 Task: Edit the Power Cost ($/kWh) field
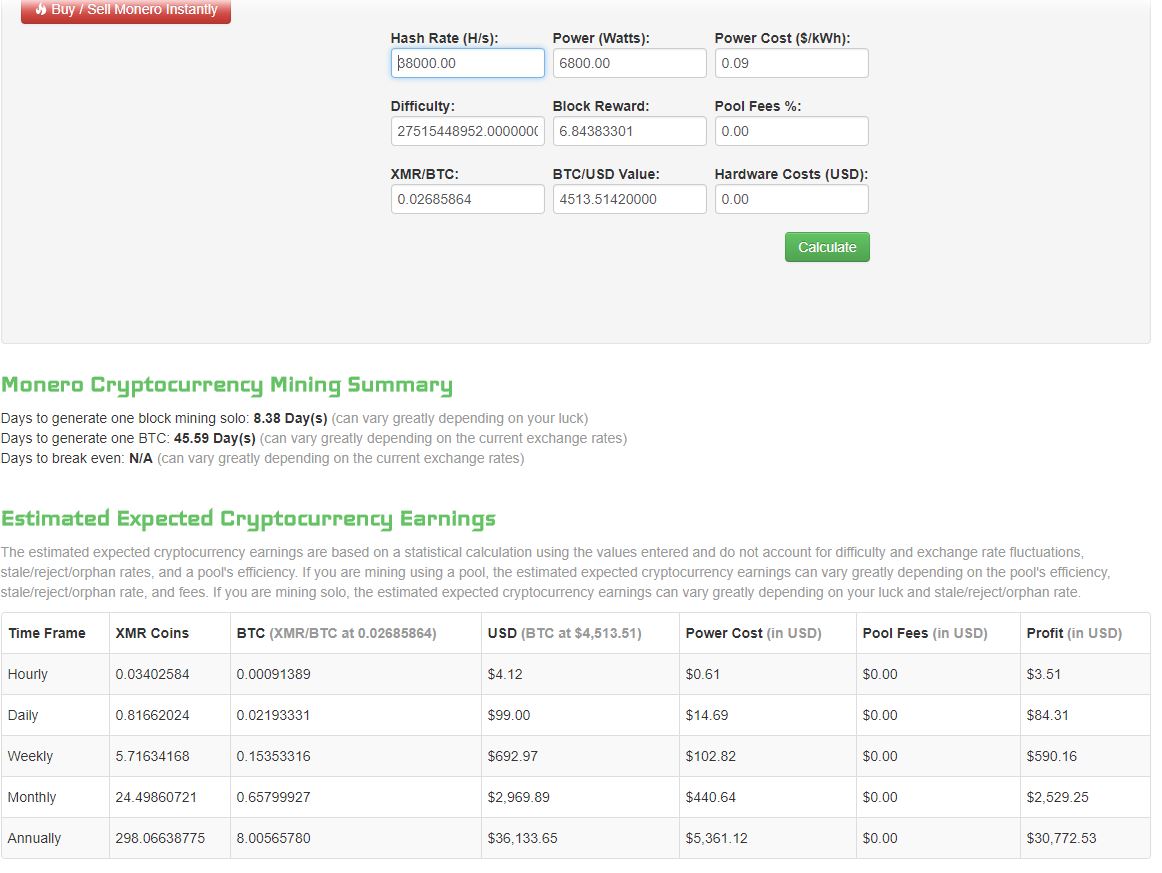791,63
